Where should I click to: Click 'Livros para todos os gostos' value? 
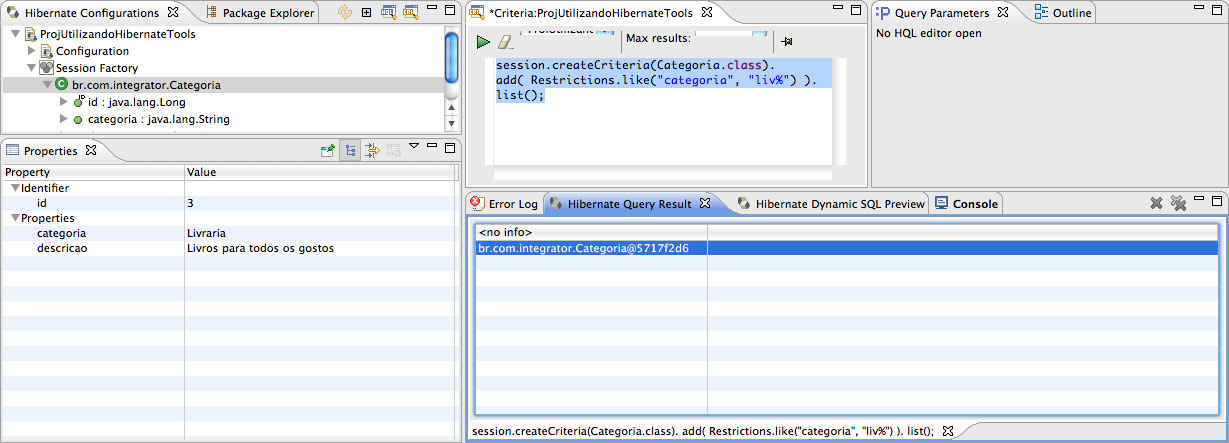(x=260, y=247)
